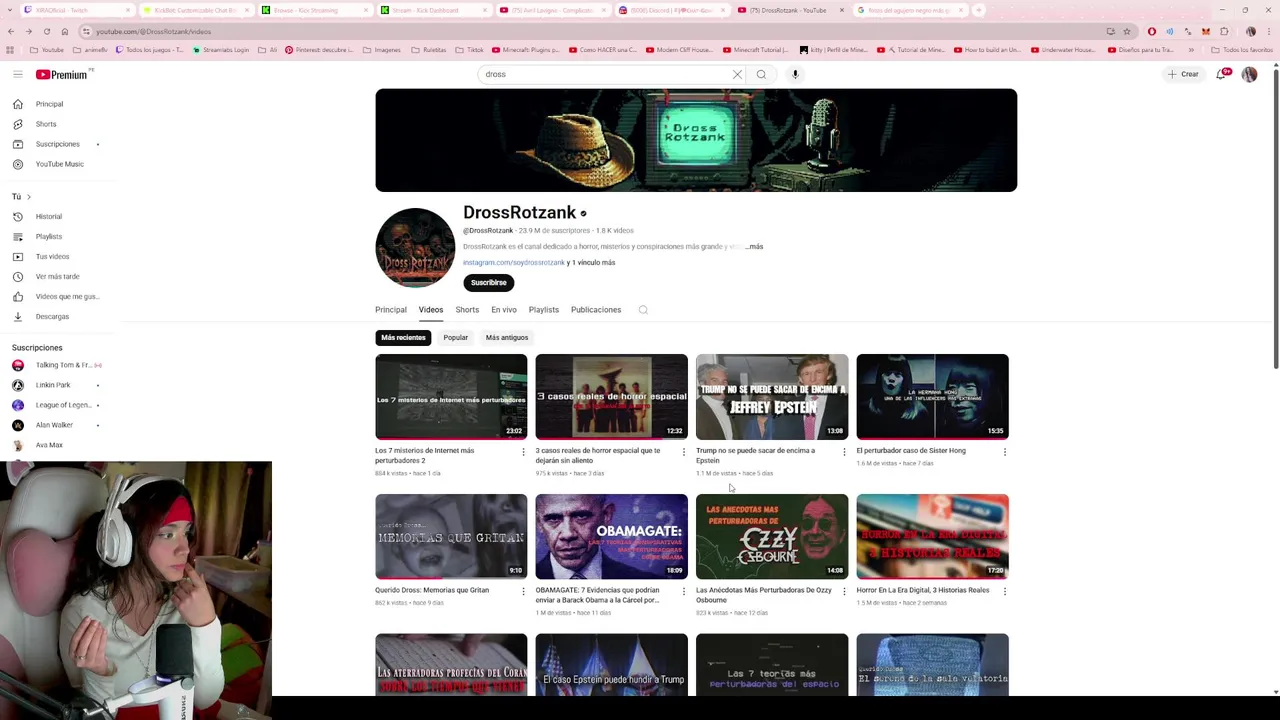Open options for Memorias que Gritan video

click(523, 591)
